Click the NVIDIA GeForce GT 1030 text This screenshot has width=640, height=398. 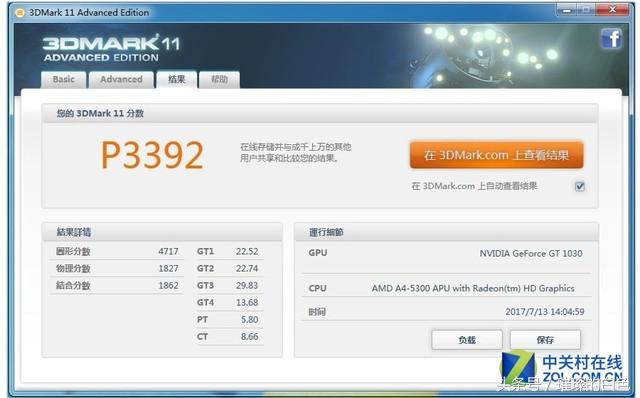[531, 253]
